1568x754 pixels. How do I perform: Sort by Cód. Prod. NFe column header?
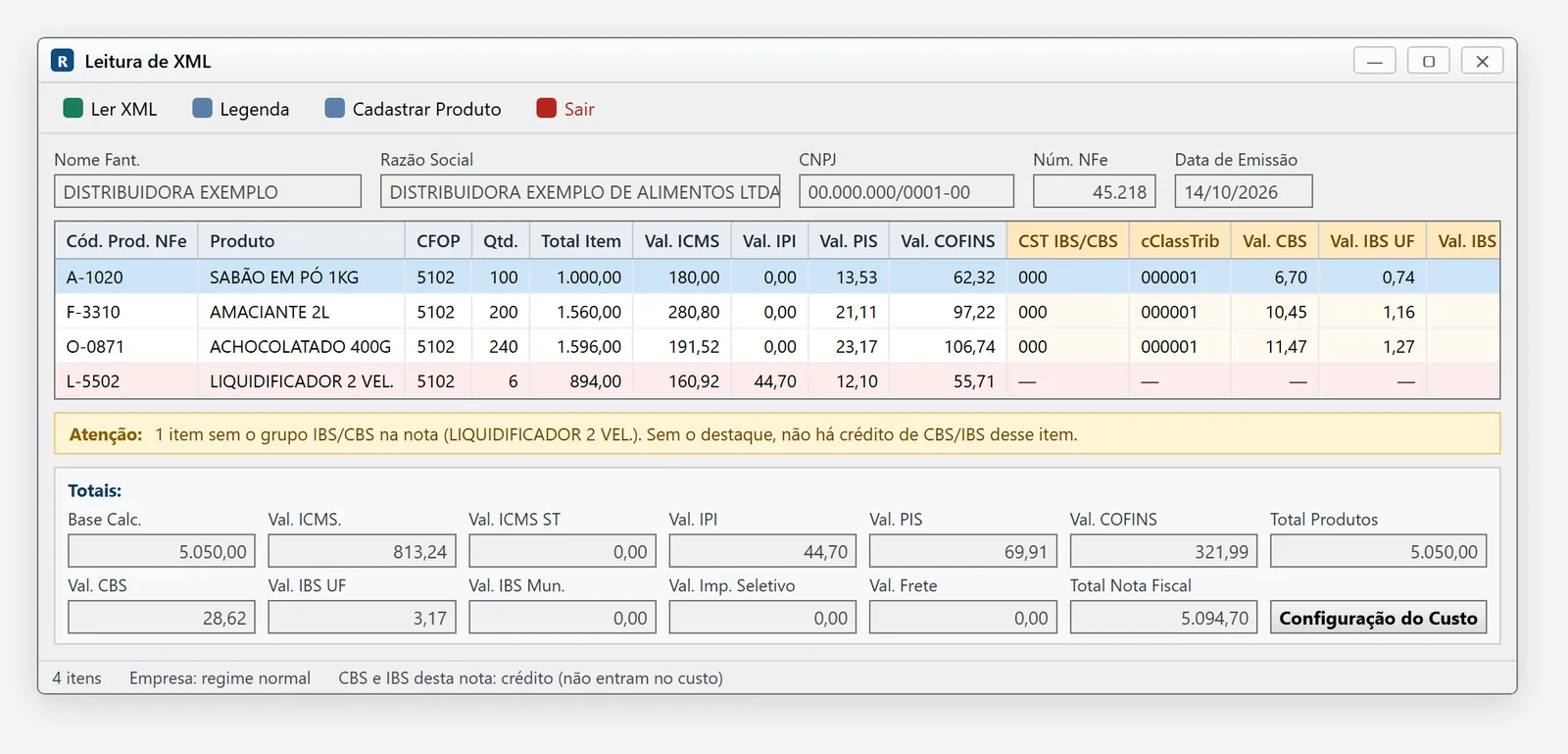(126, 241)
